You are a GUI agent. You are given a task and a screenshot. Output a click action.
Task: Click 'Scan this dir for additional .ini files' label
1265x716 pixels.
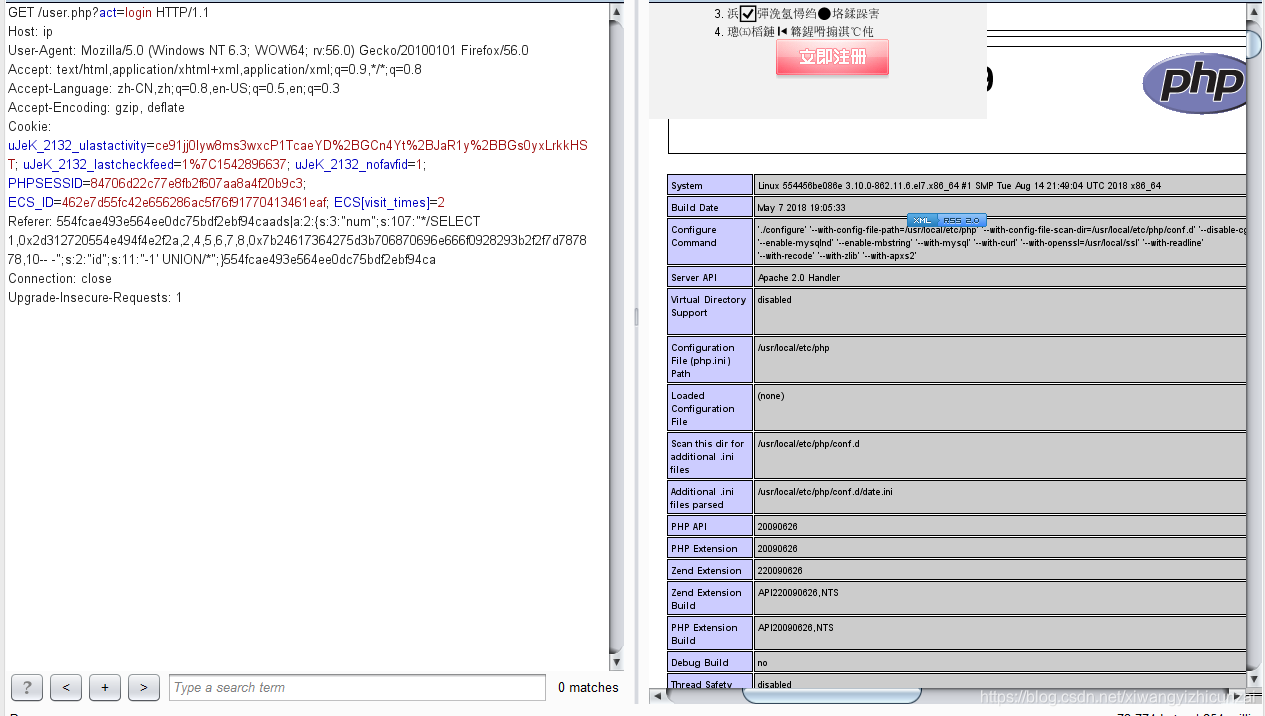point(708,456)
